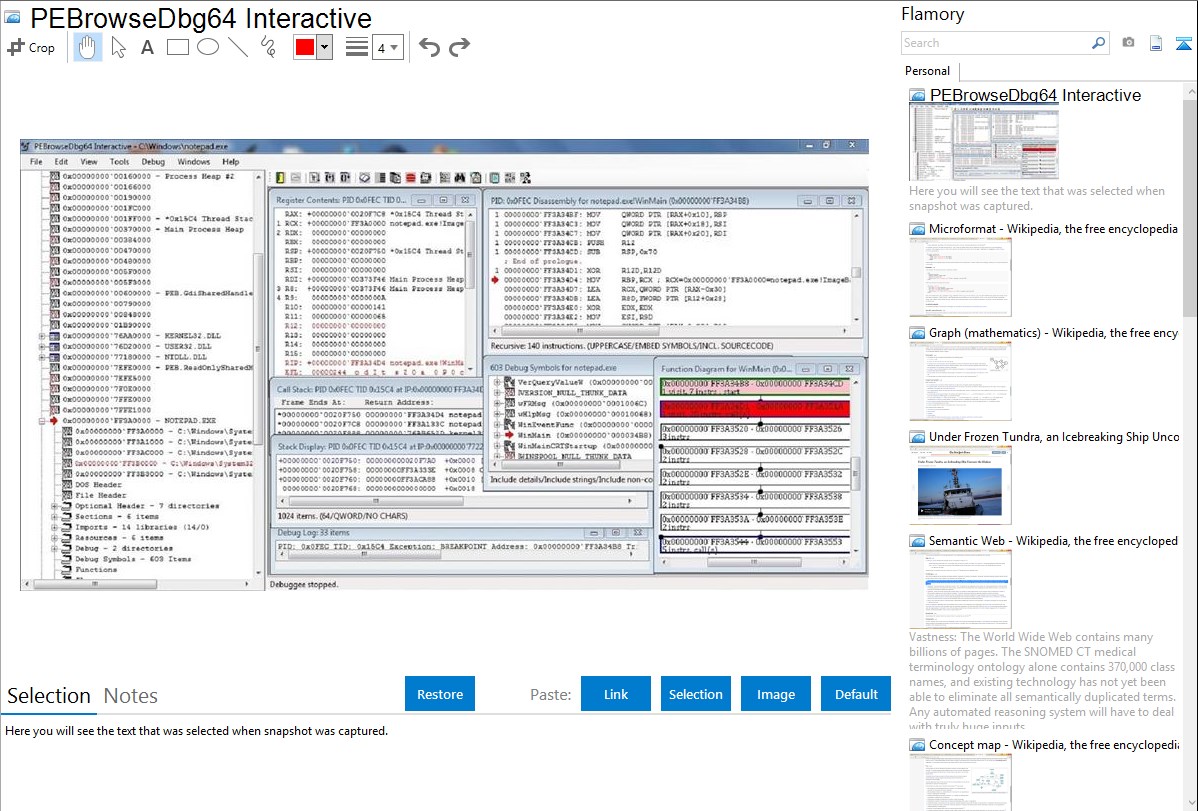The image size is (1198, 811).
Task: Paste as Selection
Action: coord(695,694)
